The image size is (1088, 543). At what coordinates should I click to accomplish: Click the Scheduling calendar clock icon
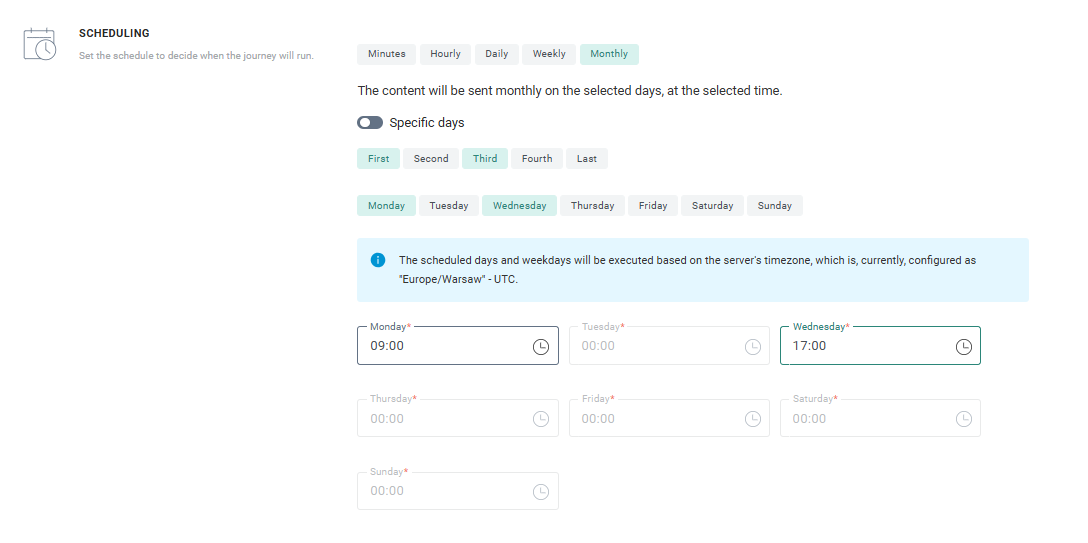[x=40, y=45]
